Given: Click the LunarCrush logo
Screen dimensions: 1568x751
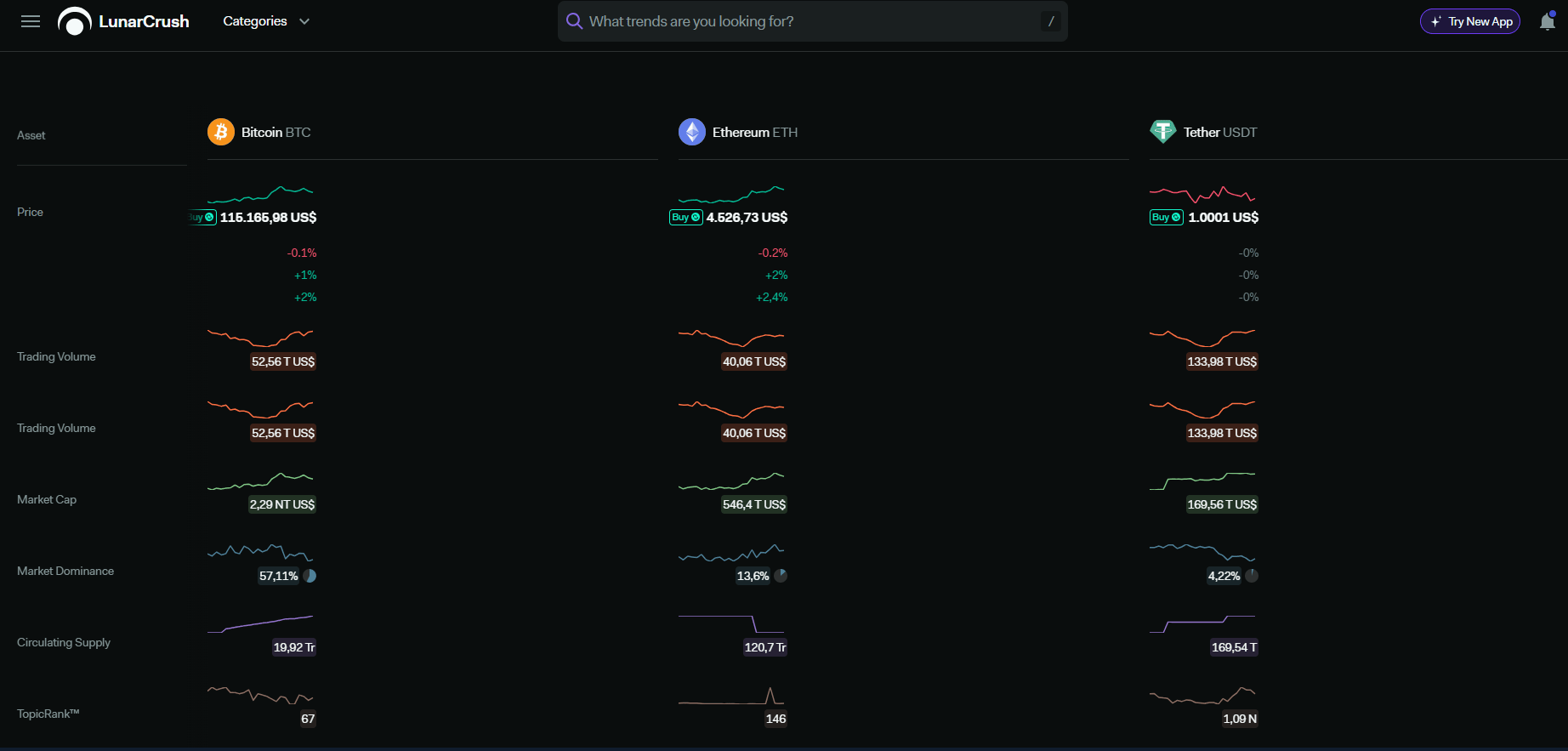Looking at the screenshot, I should pyautogui.click(x=124, y=21).
